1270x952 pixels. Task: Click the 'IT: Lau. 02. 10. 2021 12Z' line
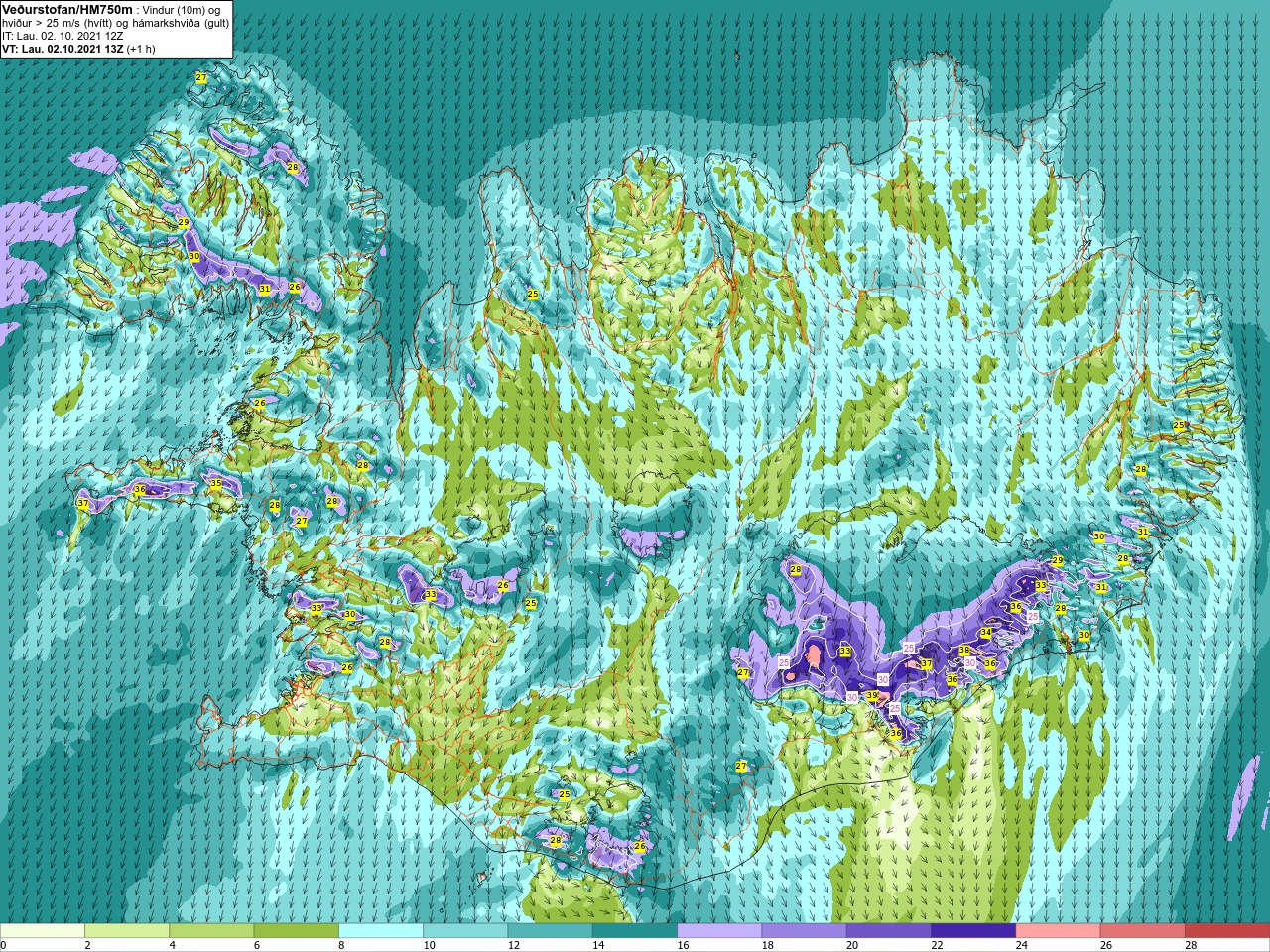(63, 36)
